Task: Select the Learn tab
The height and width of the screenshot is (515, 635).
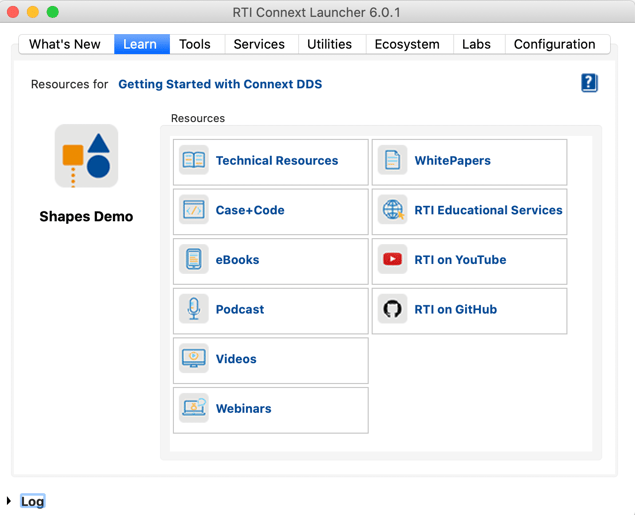Action: pyautogui.click(x=142, y=44)
